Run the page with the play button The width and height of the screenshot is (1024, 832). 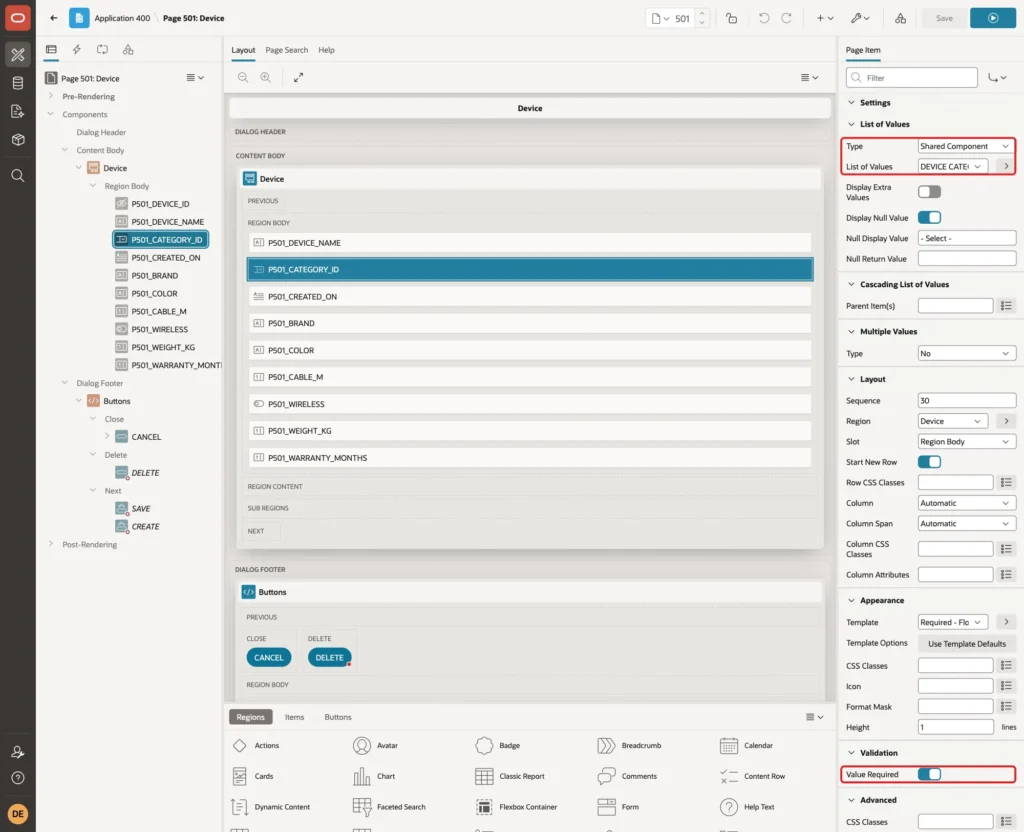pos(993,18)
